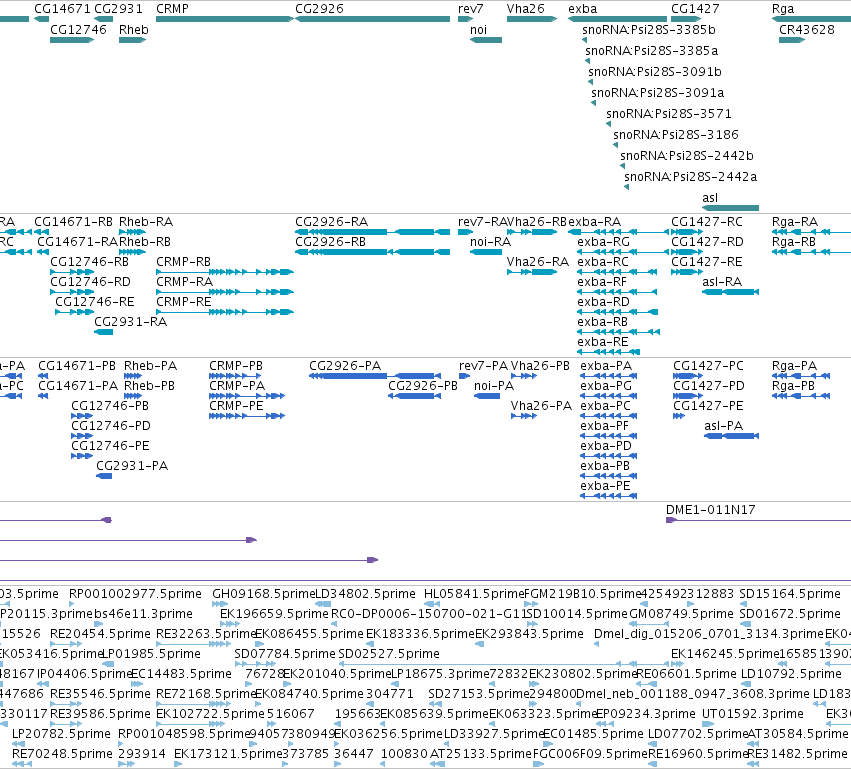
Task: Click the RE70248.5prime EST label
Action: click(62, 754)
